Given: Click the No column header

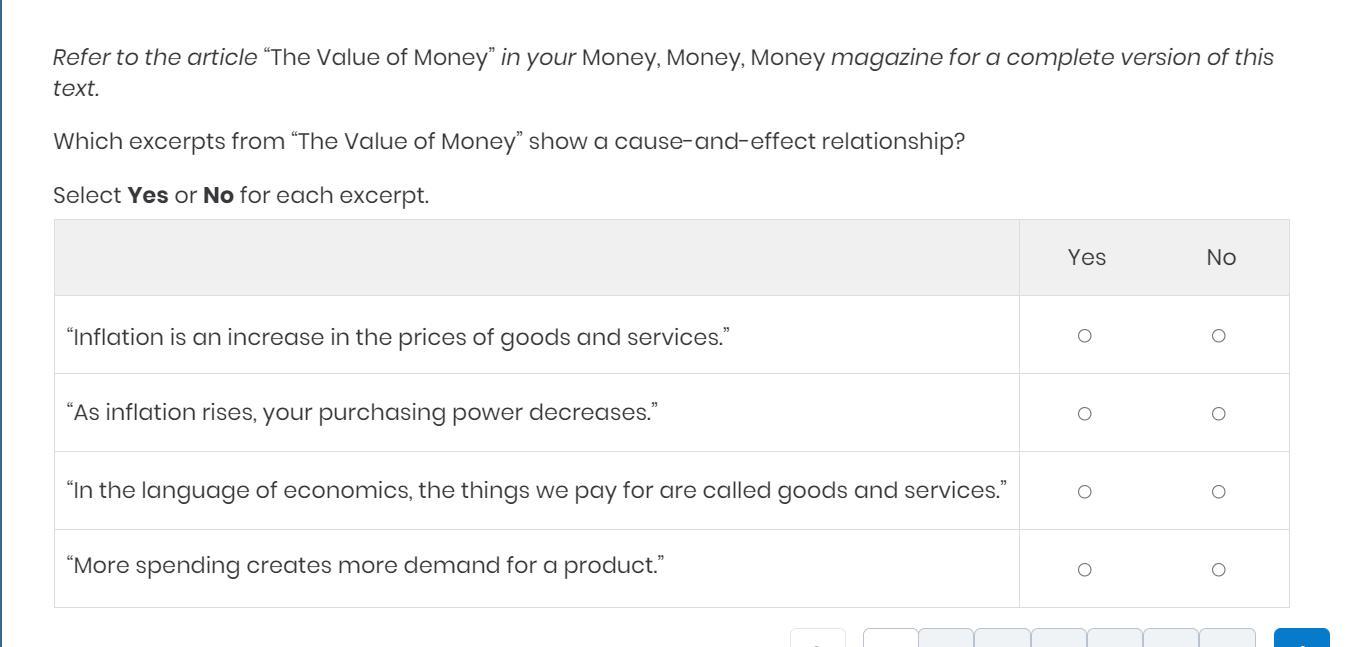Looking at the screenshot, I should 1221,258.
